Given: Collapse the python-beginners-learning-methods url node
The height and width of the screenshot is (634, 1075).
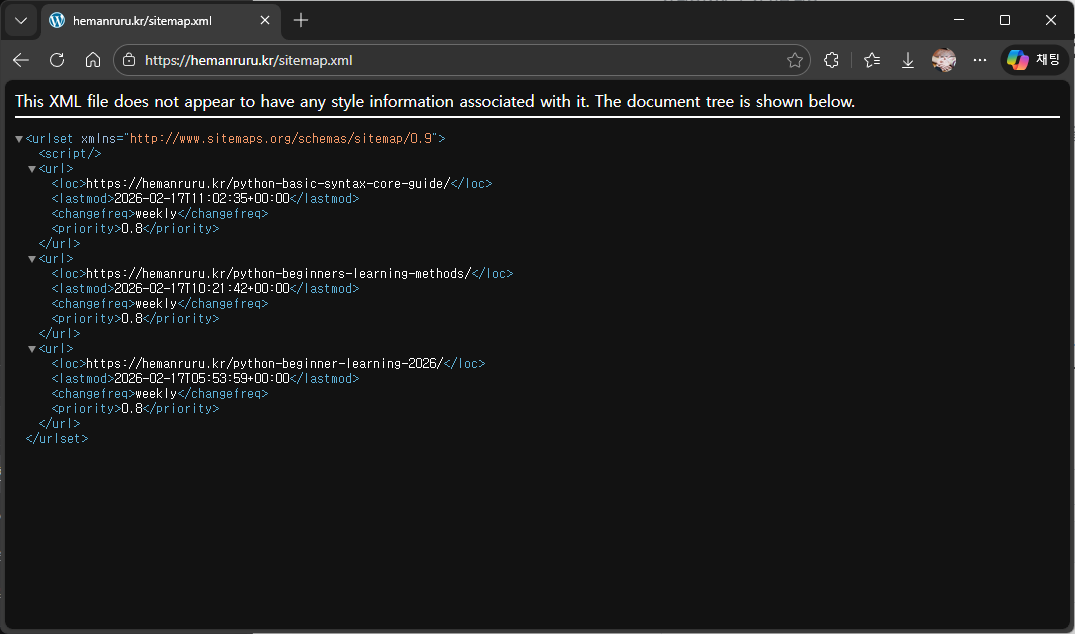Looking at the screenshot, I should 32,259.
